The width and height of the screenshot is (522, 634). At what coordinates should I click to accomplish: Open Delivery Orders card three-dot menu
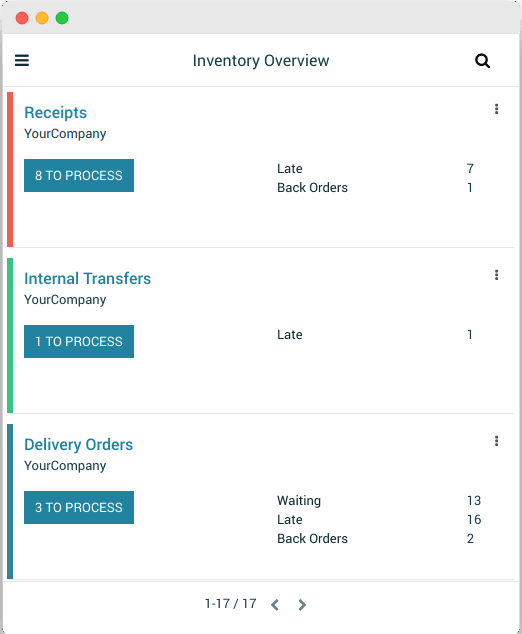click(x=496, y=441)
